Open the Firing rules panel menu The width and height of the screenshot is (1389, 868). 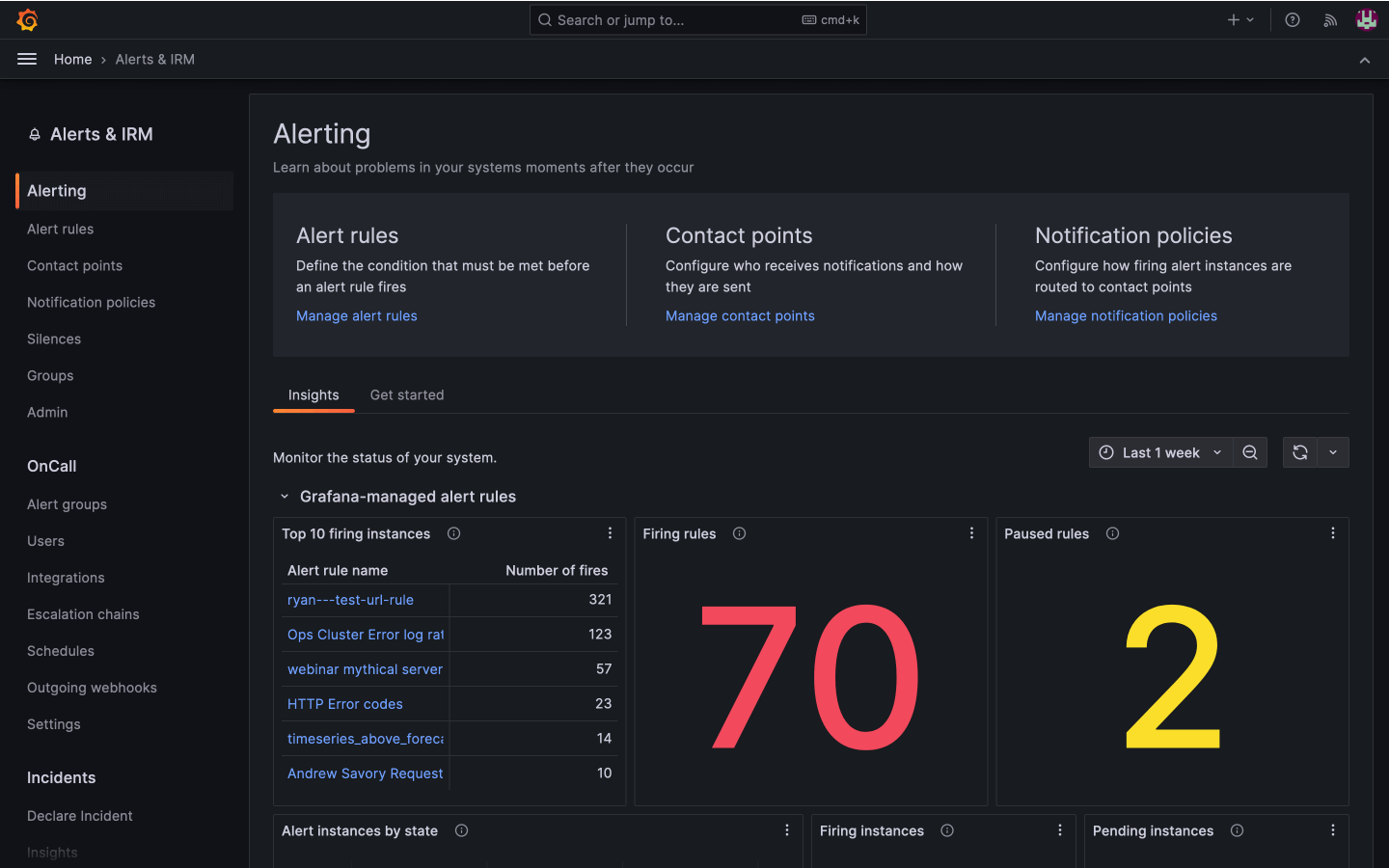[971, 532]
